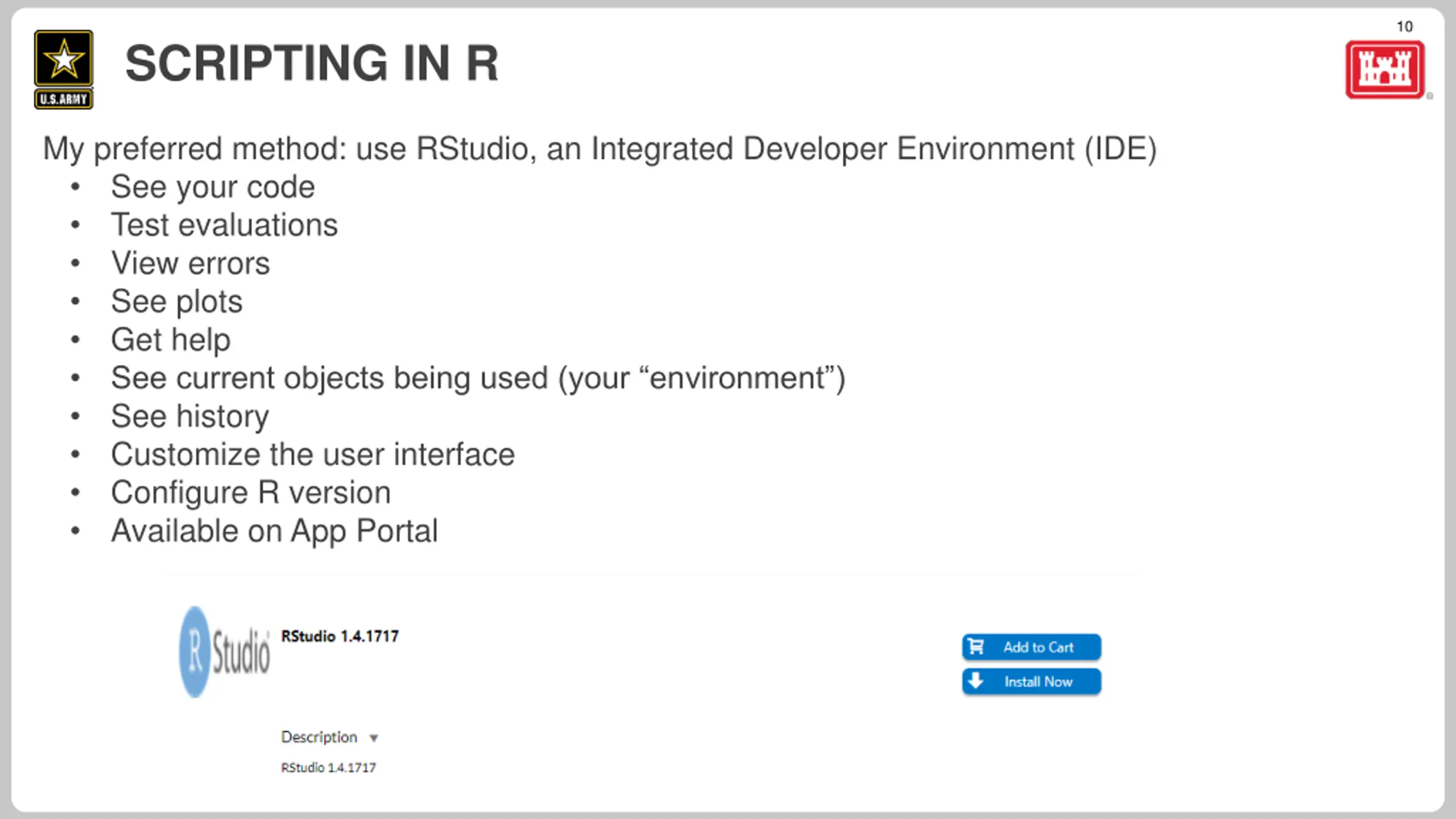The image size is (1456, 819).
Task: Click the 'Description' label
Action: point(319,737)
